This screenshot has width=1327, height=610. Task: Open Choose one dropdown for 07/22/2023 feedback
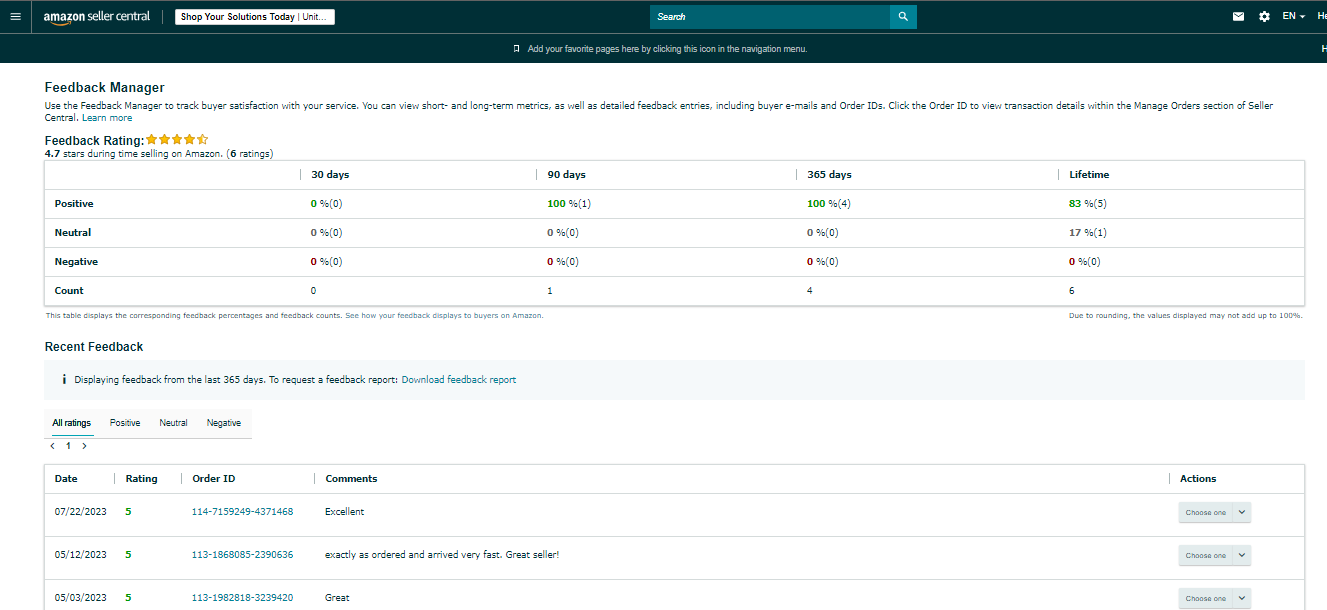click(1214, 512)
